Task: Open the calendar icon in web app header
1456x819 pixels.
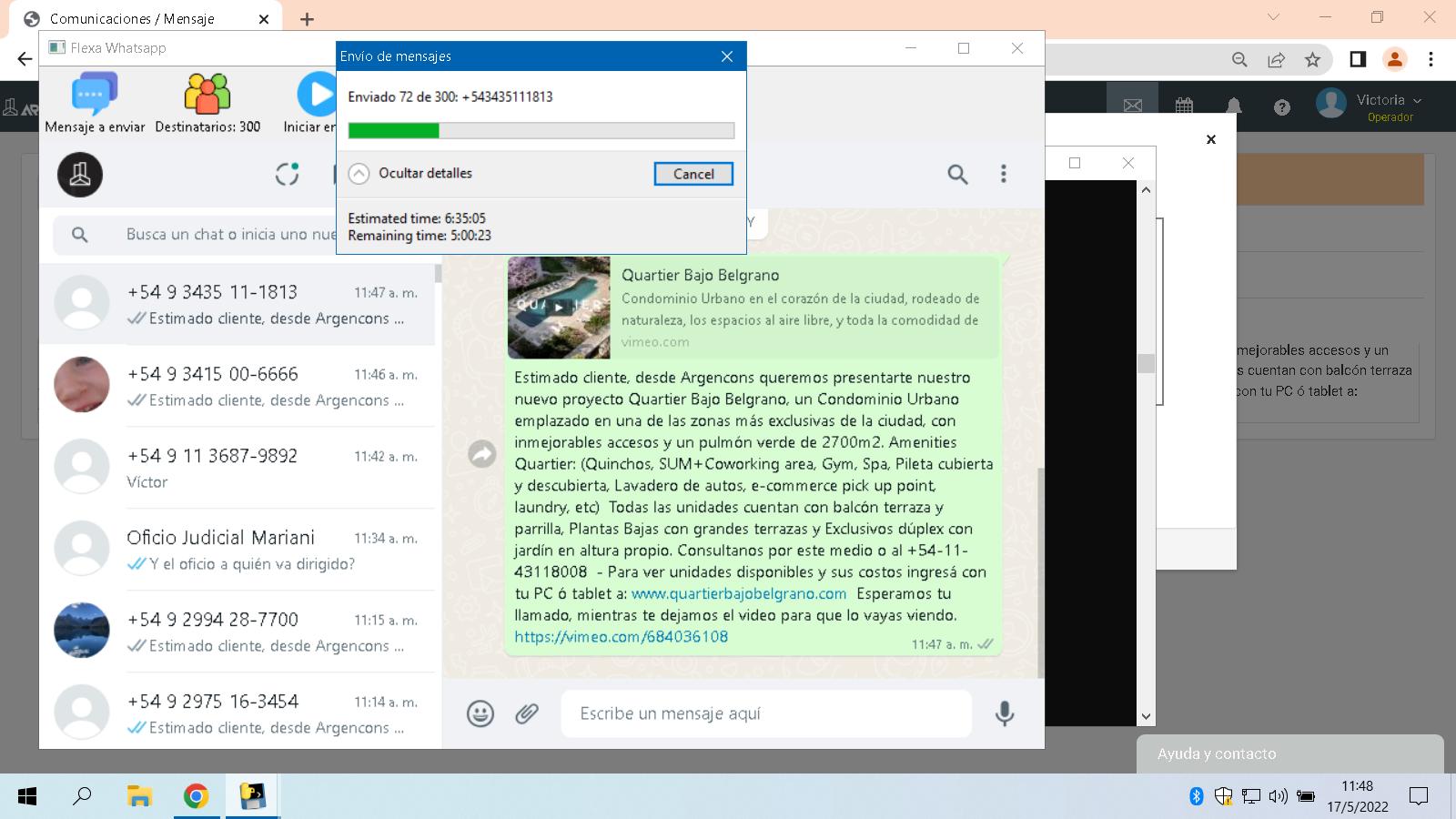Action: tap(1184, 106)
